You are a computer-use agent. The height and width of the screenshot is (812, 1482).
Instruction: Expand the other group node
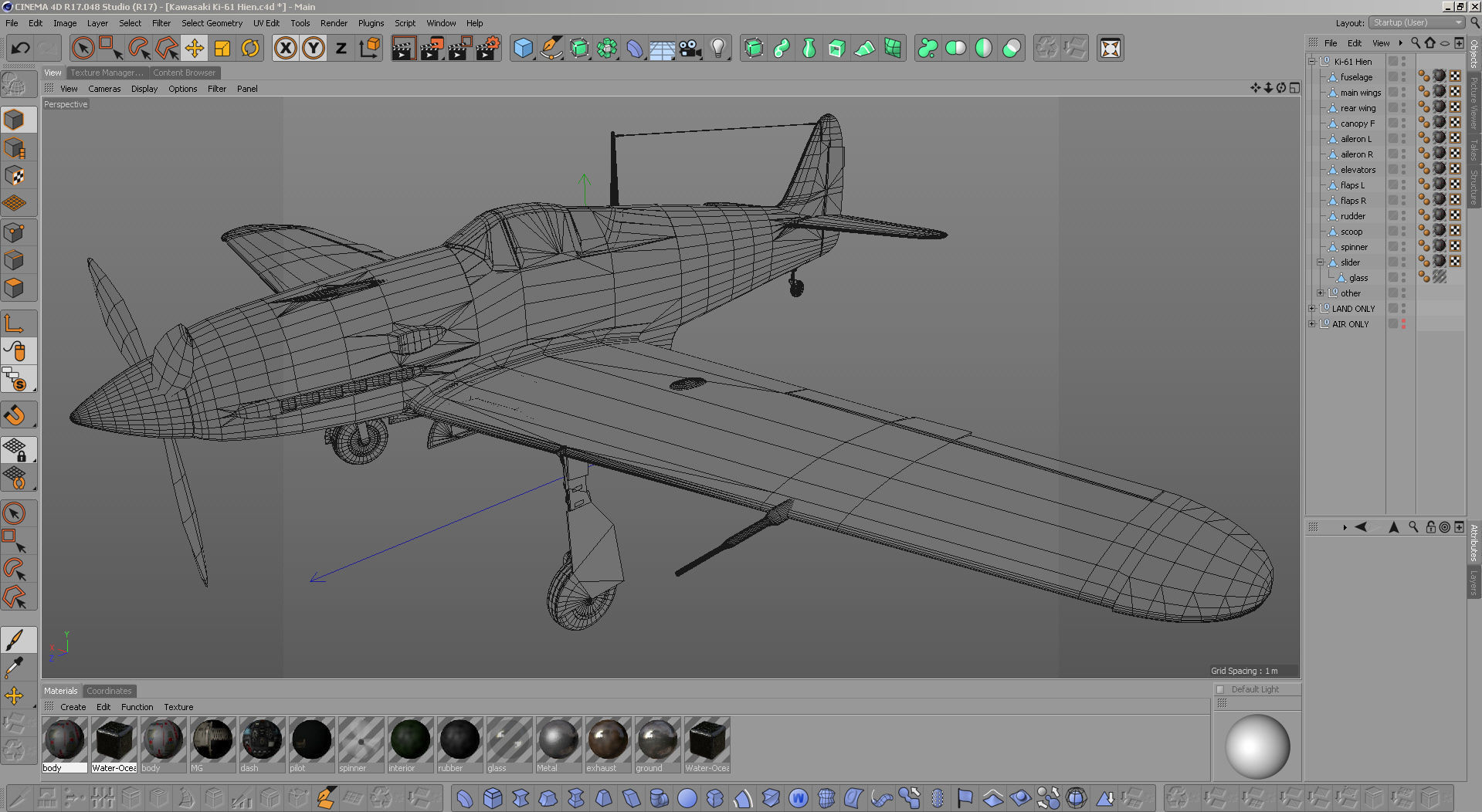point(1321,293)
